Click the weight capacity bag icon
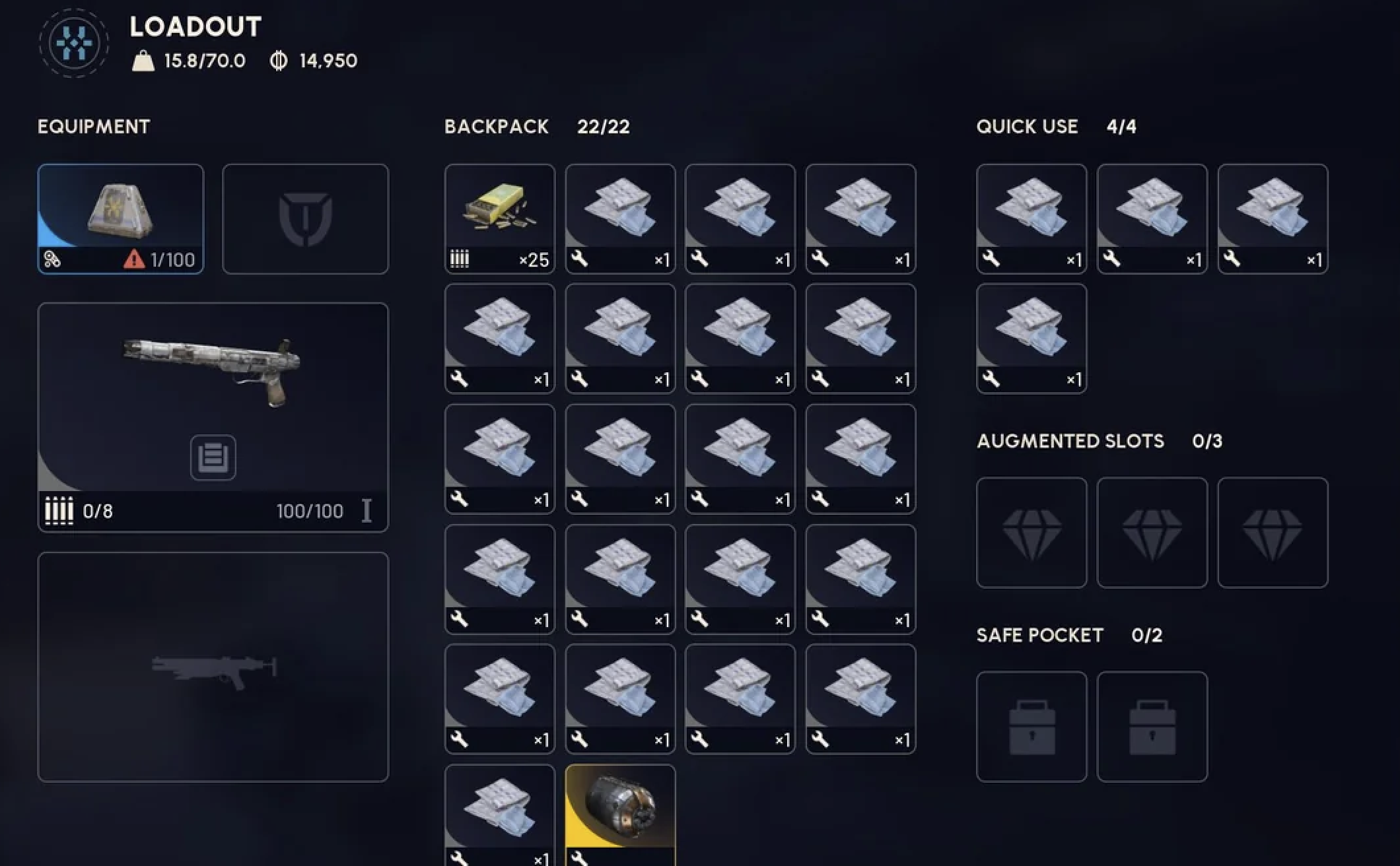This screenshot has width=1400, height=866. click(x=143, y=61)
